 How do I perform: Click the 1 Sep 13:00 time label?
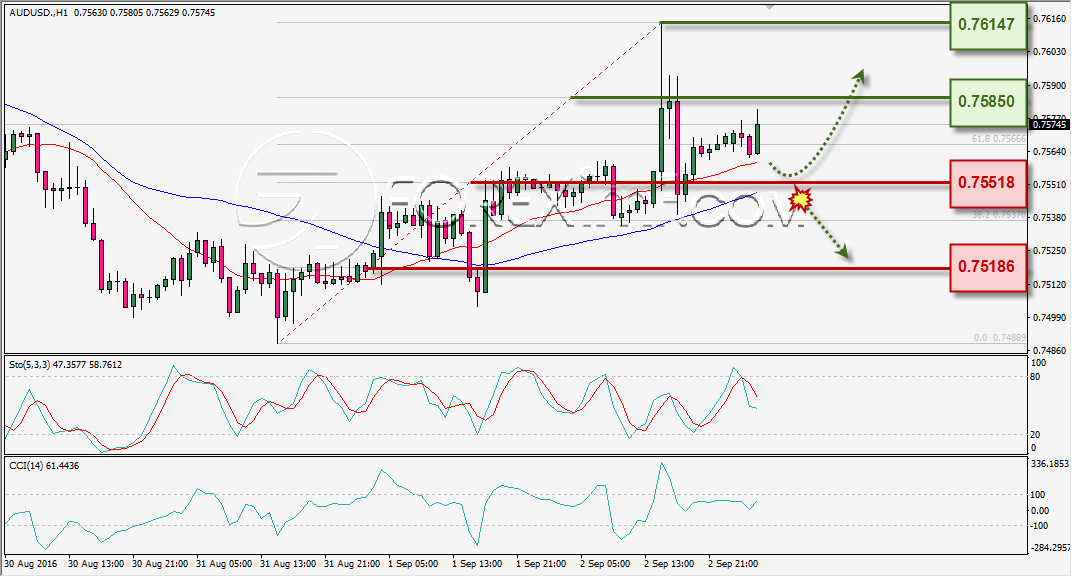click(x=477, y=564)
